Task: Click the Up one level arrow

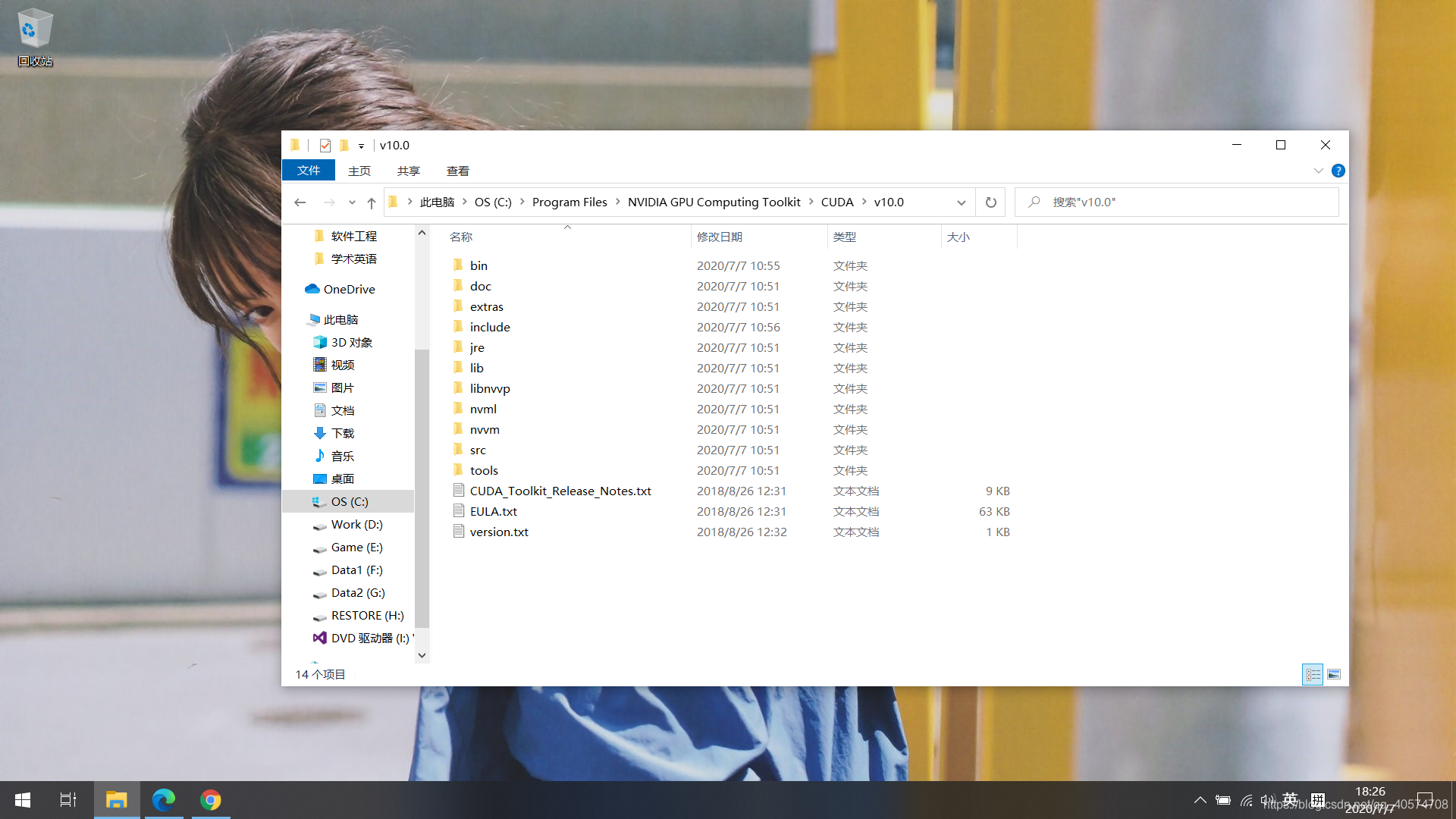Action: [x=372, y=202]
